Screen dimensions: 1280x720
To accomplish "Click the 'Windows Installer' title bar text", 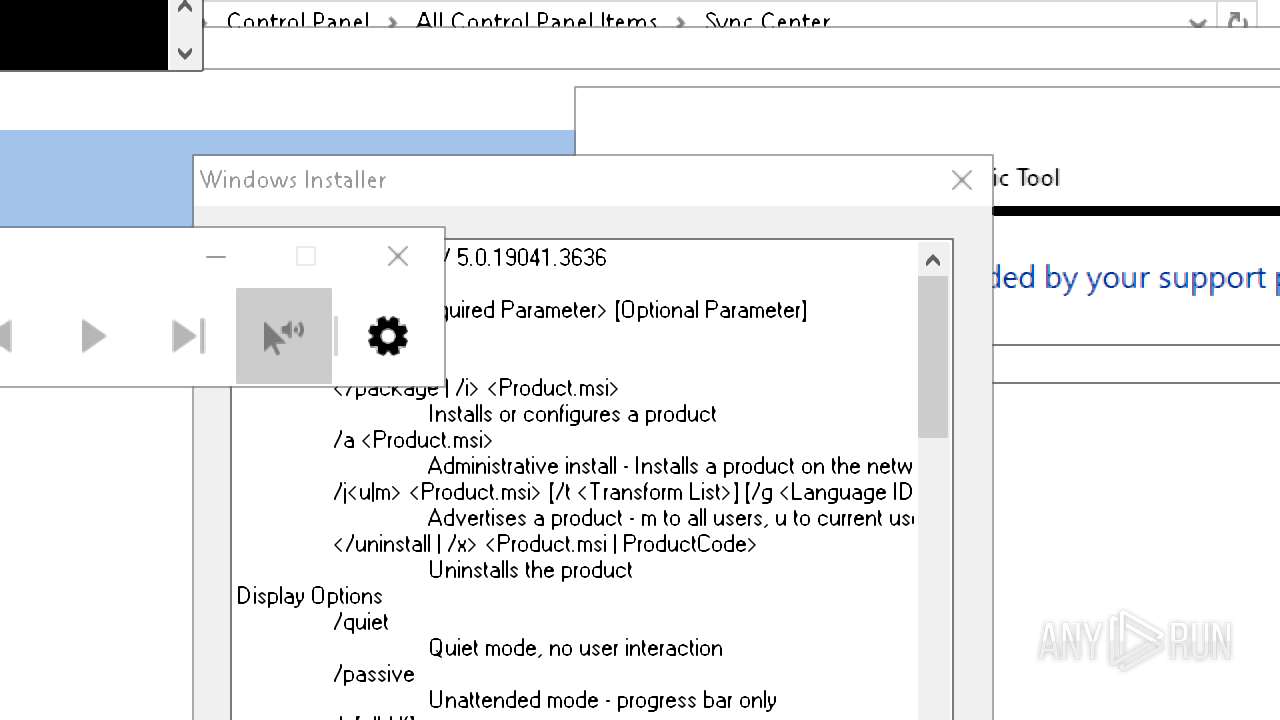I will click(x=293, y=180).
